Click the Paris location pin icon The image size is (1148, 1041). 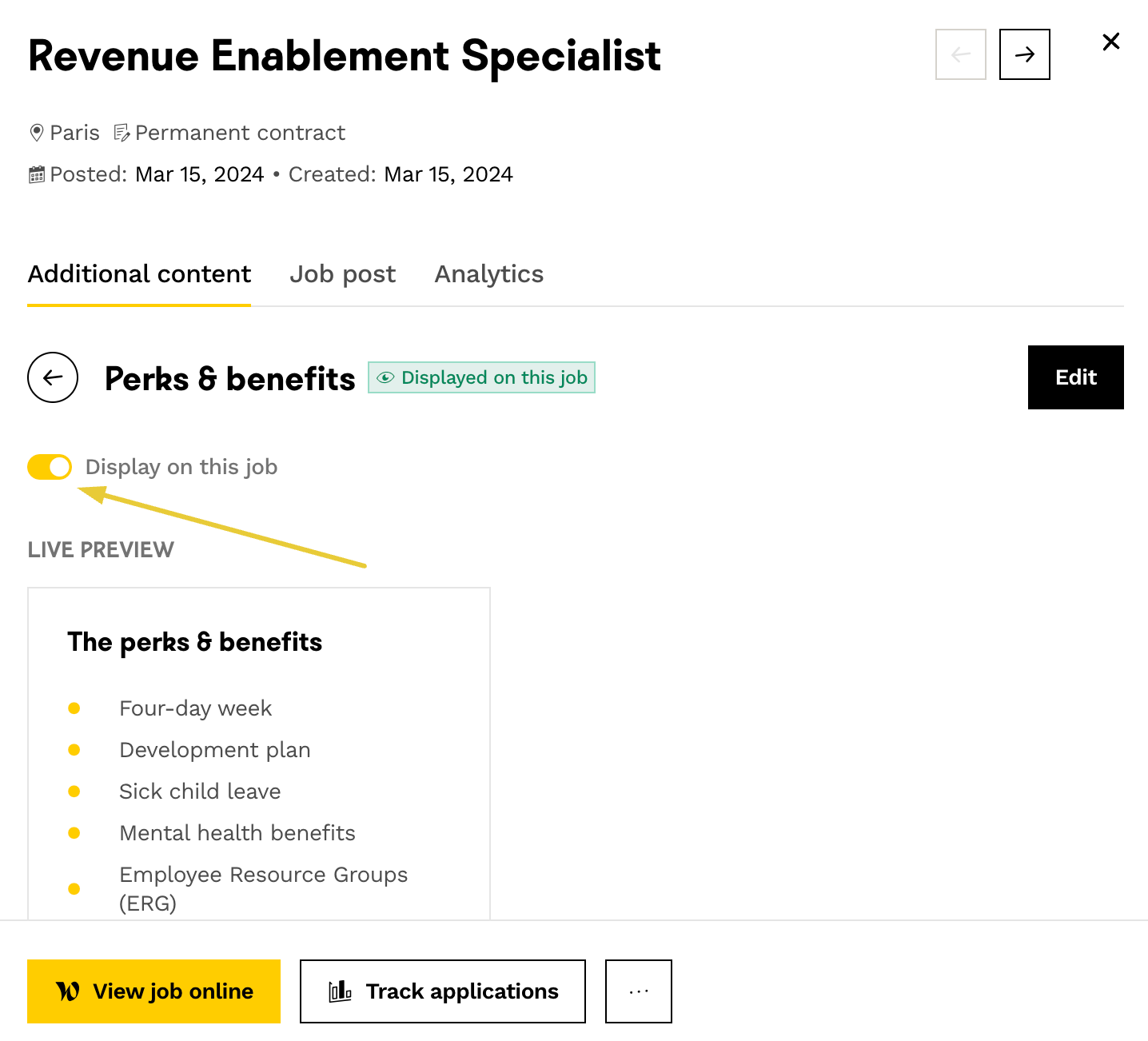click(37, 133)
